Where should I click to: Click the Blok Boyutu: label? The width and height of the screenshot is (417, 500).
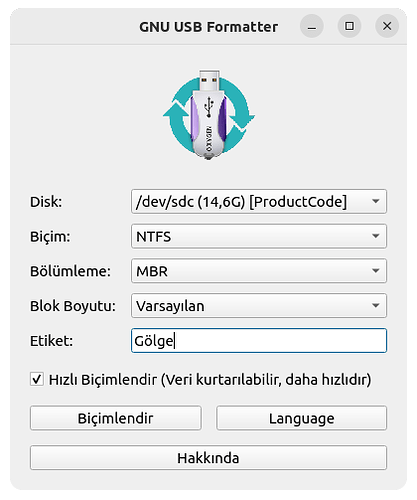point(73,306)
